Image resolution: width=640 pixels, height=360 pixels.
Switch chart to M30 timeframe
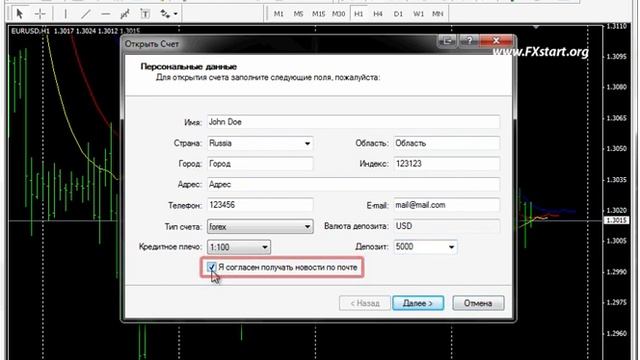(x=338, y=14)
